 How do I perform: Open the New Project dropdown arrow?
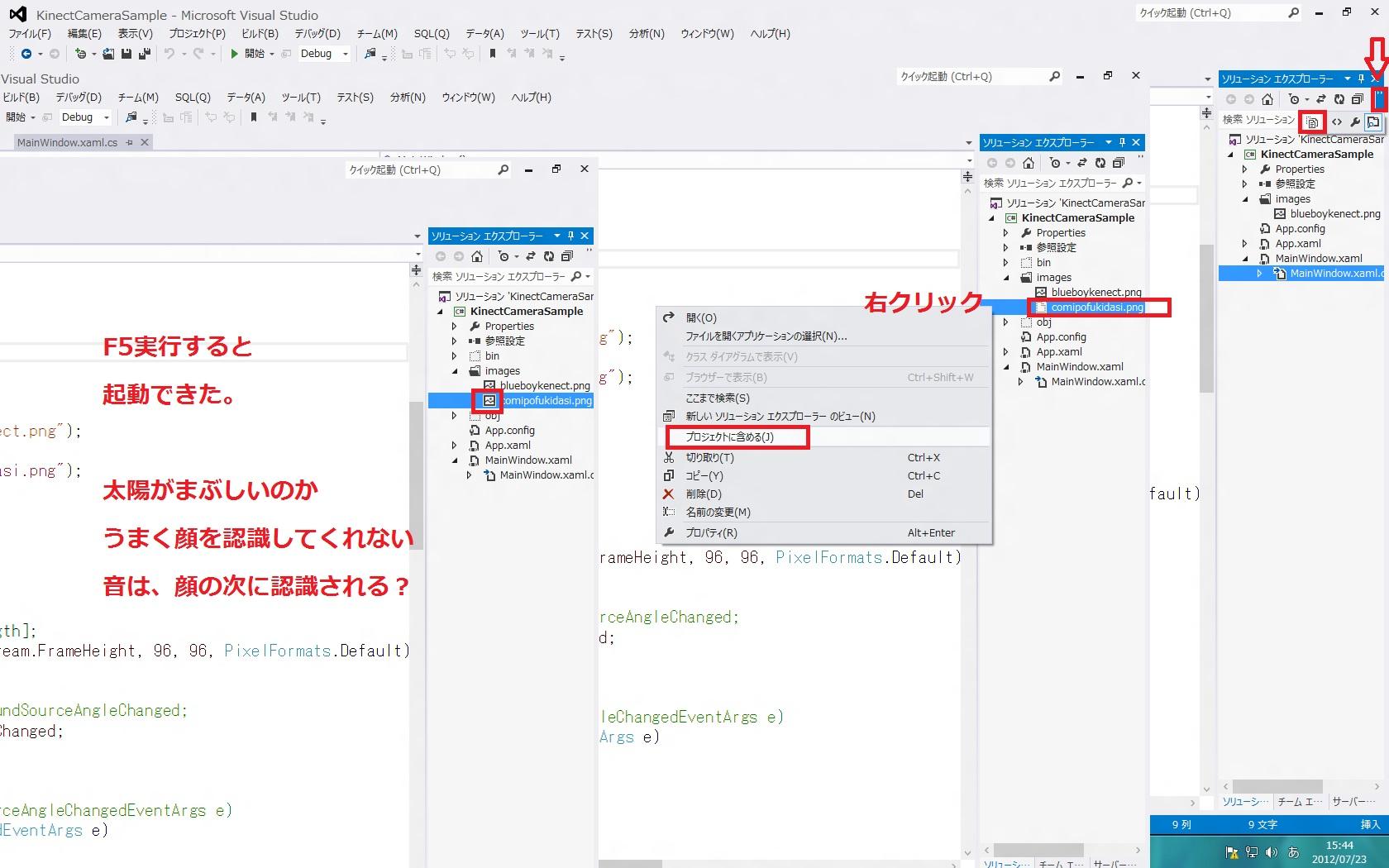click(93, 55)
